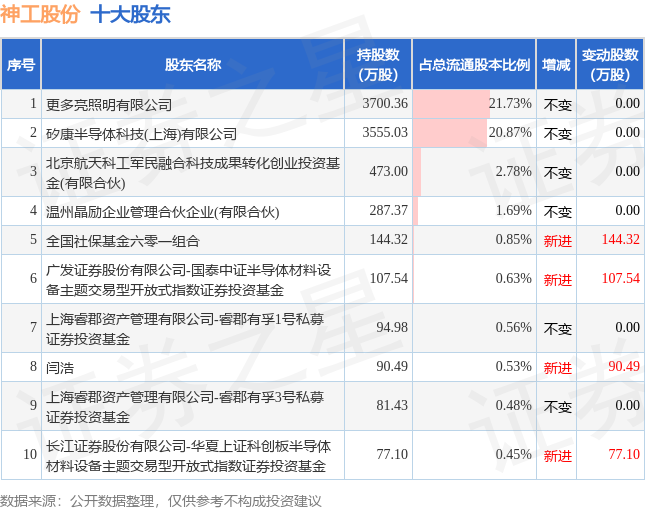Click holdings value 3700.36
The image size is (645, 510).
(x=385, y=103)
